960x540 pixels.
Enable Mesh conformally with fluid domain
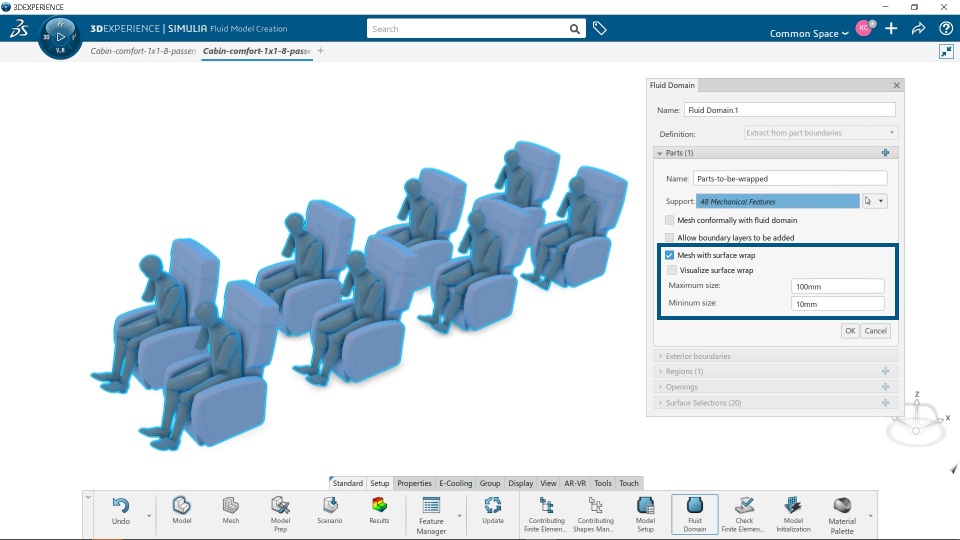669,220
